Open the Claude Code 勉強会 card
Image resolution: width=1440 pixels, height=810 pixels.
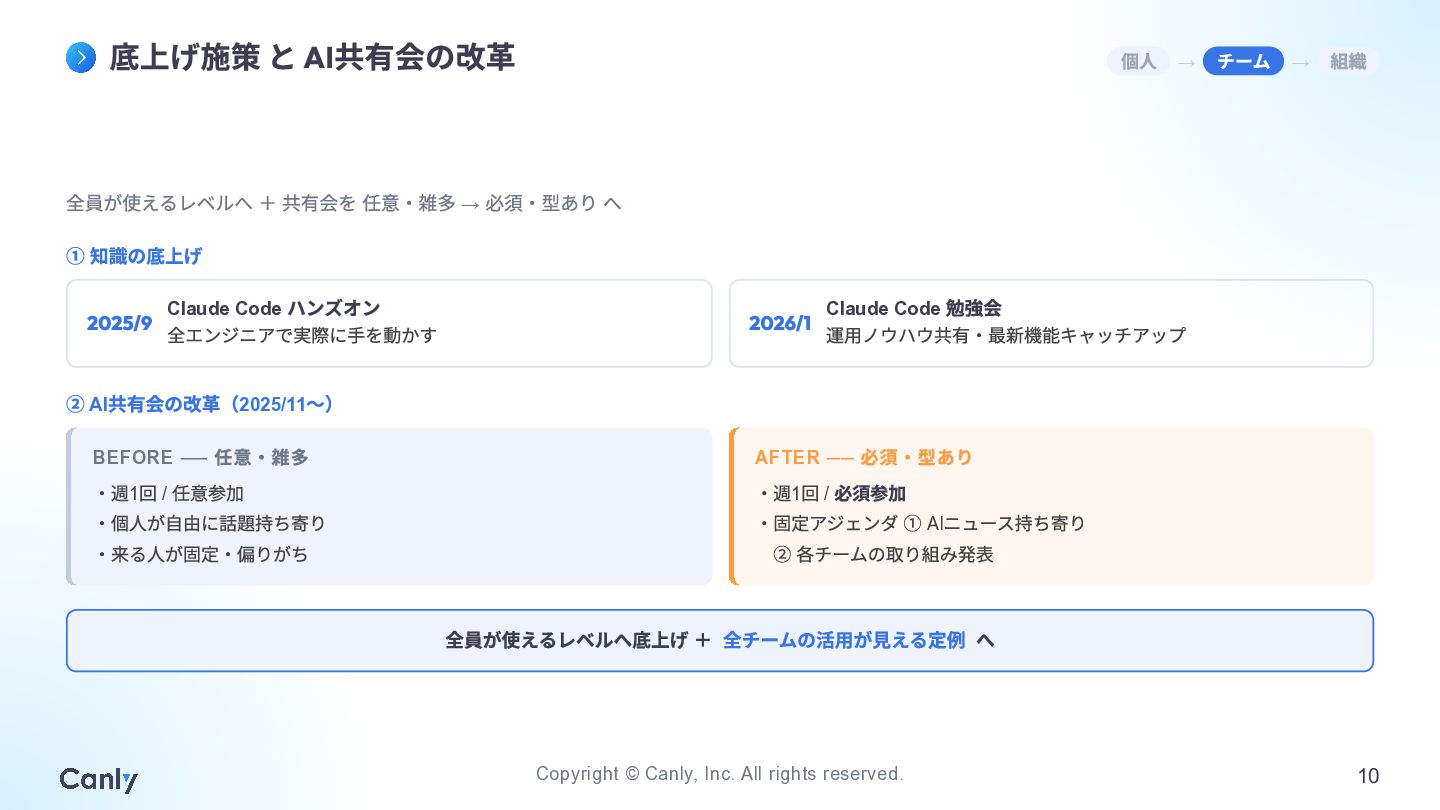pos(1051,323)
